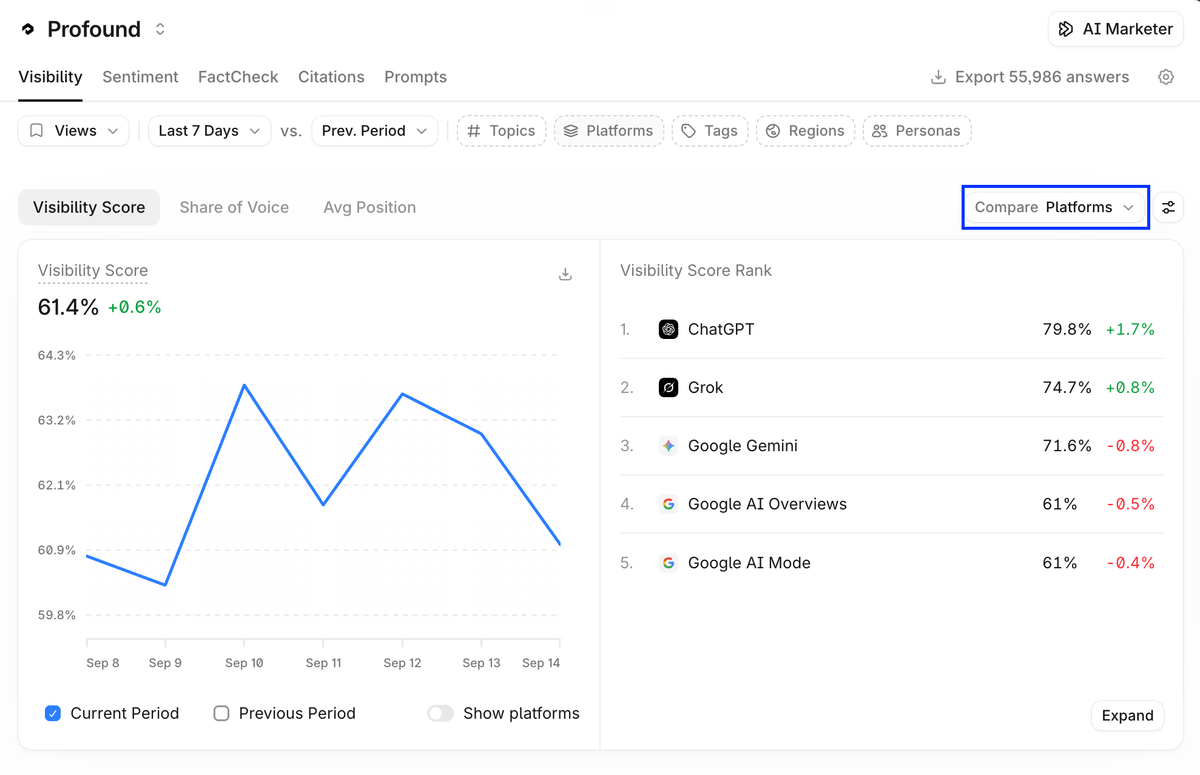Click the people icon on Personas
Image resolution: width=1200 pixels, height=775 pixels.
(x=880, y=131)
